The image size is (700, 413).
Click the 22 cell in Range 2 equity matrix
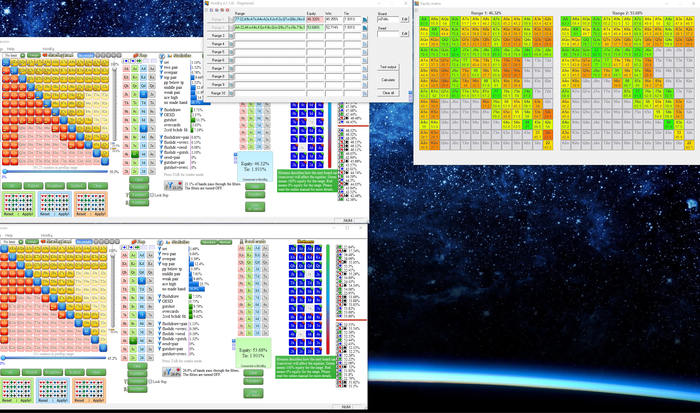689,145
